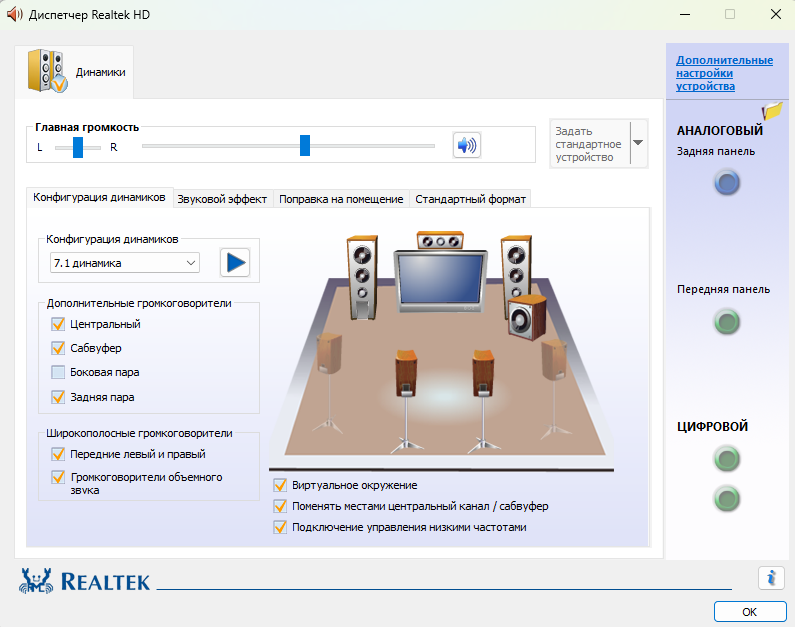Viewport: 795px width, 627px height.
Task: Click the main volume slider handle
Action: click(x=305, y=145)
